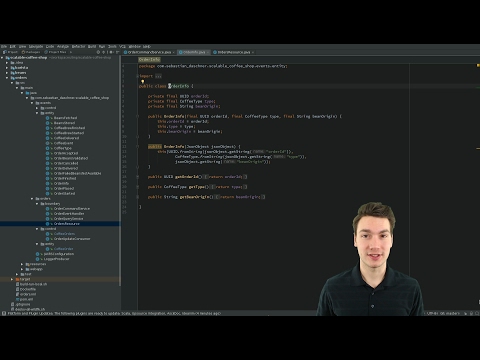Open the Project panel settings gear

(111, 52)
